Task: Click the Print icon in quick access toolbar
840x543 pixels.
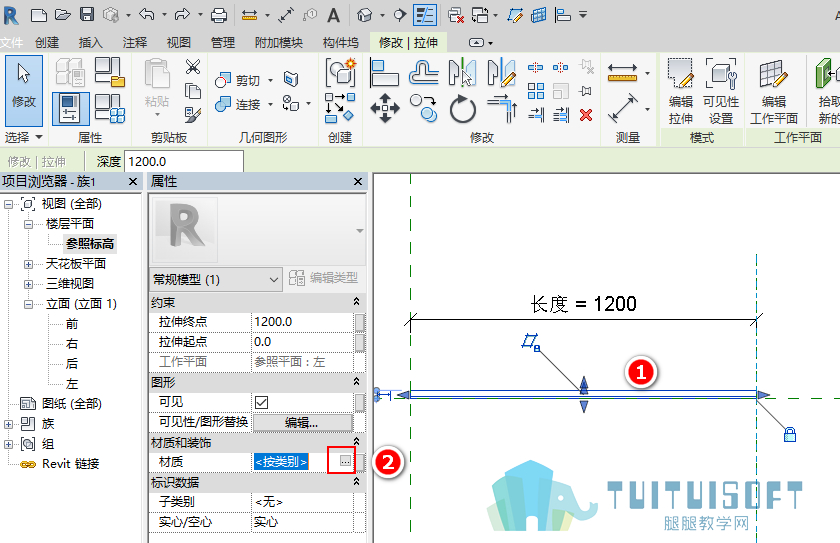Action: pos(219,15)
